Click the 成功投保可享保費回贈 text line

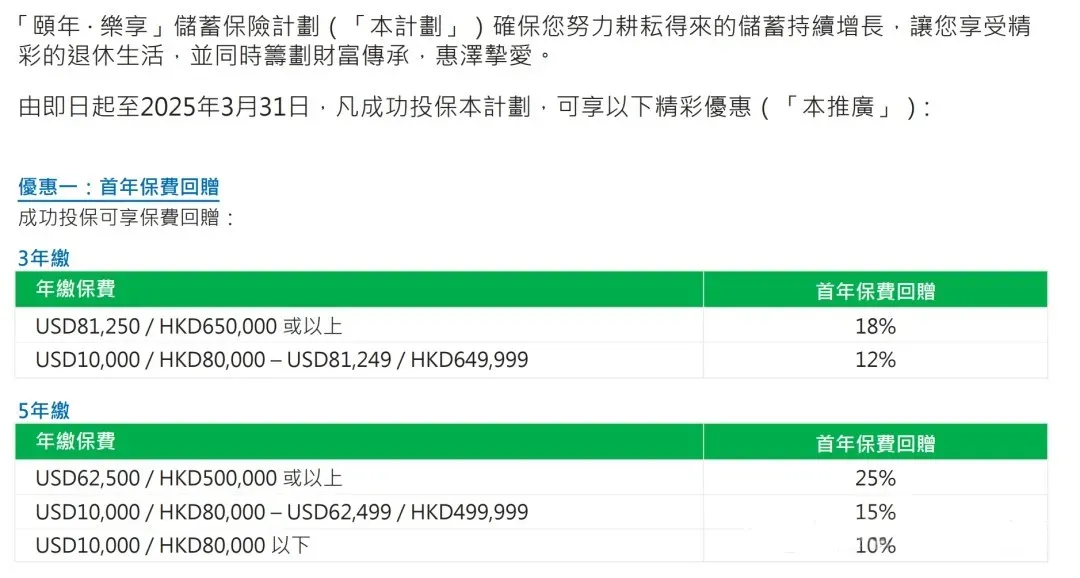126,218
